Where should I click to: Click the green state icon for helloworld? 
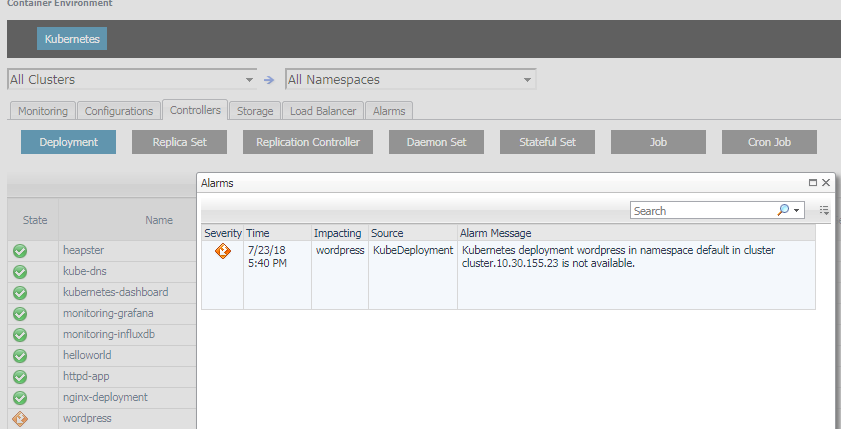click(x=20, y=356)
